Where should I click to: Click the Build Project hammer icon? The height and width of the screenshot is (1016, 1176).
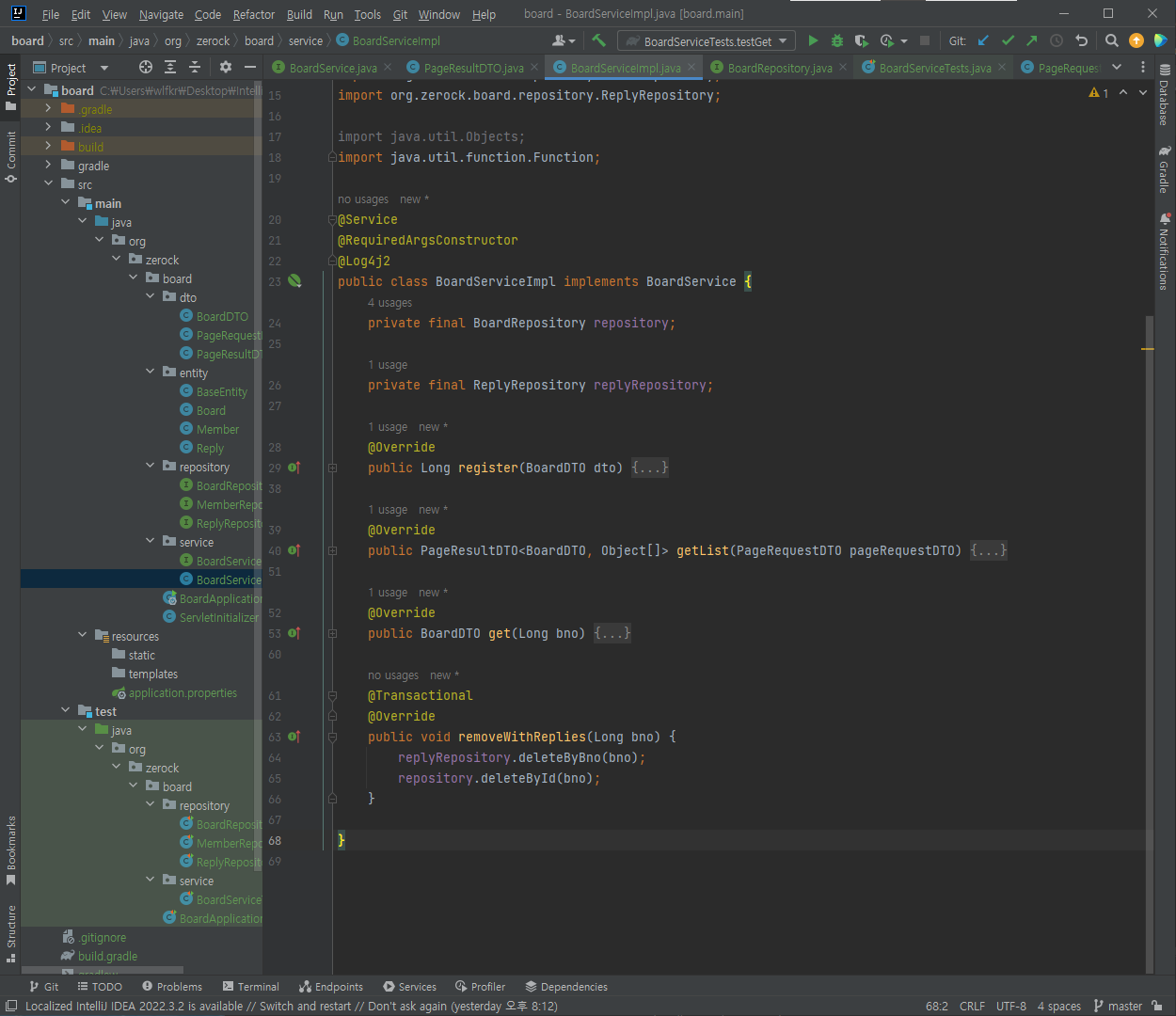(598, 40)
